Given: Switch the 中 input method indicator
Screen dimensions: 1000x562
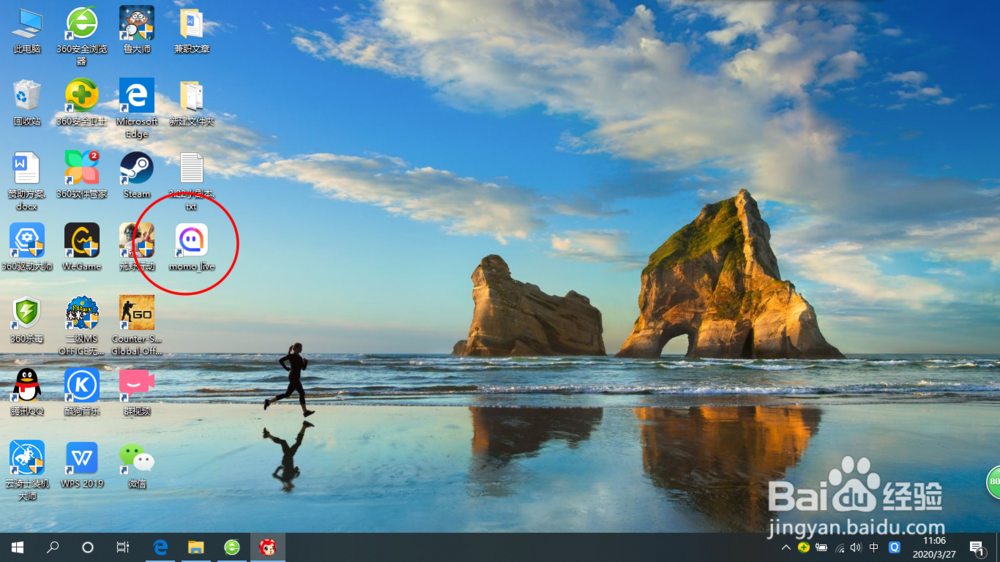Looking at the screenshot, I should [x=874, y=547].
